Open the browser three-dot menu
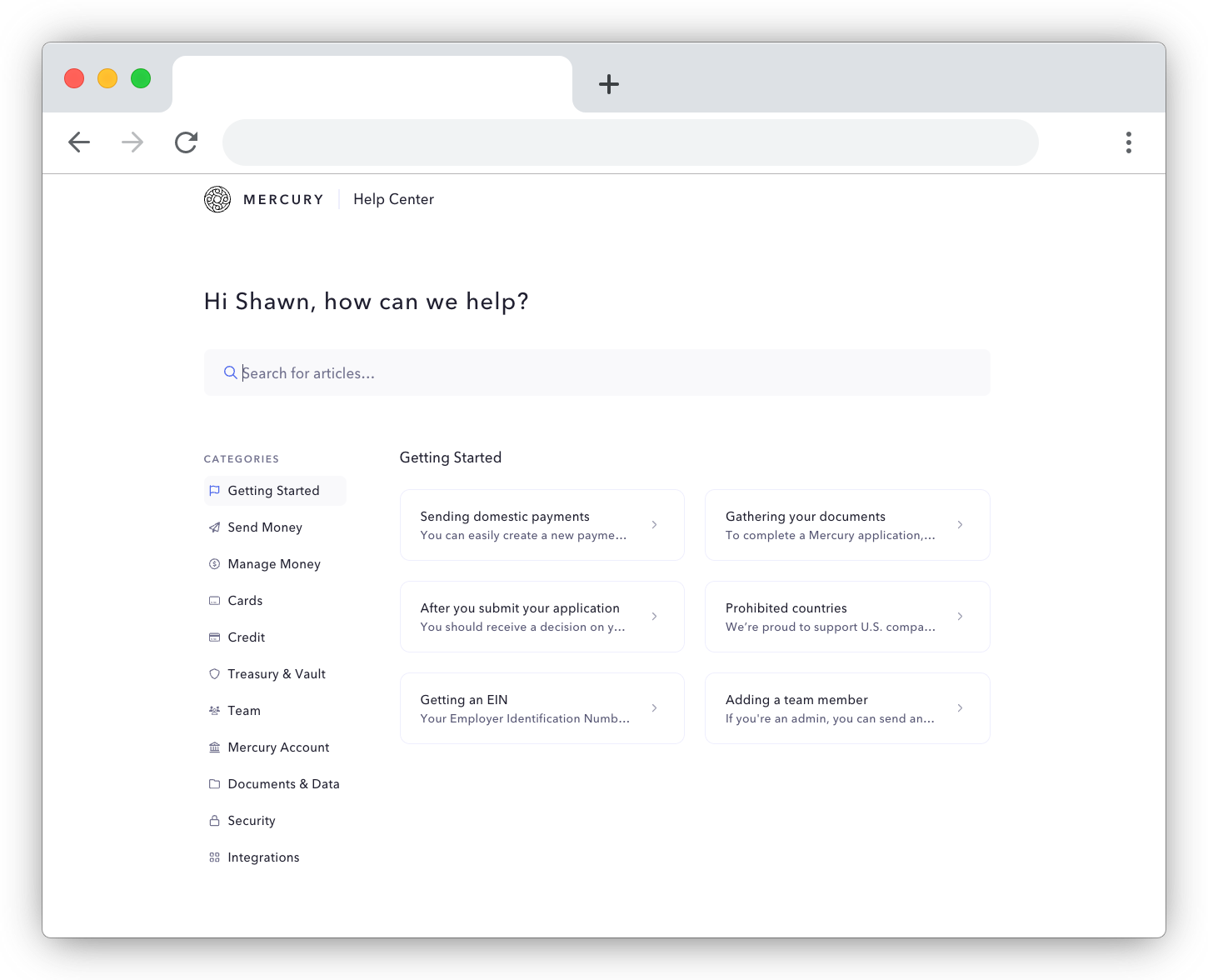 point(1129,142)
